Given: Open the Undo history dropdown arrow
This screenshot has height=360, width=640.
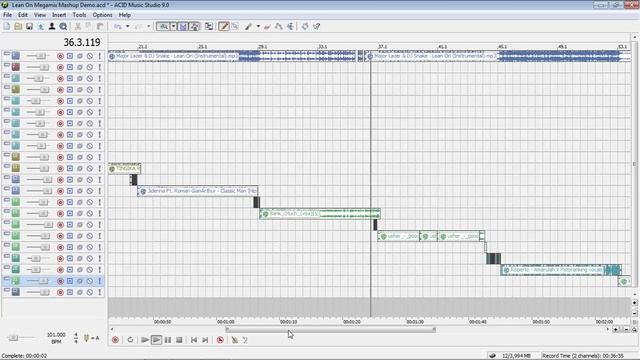Looking at the screenshot, I should pos(127,27).
